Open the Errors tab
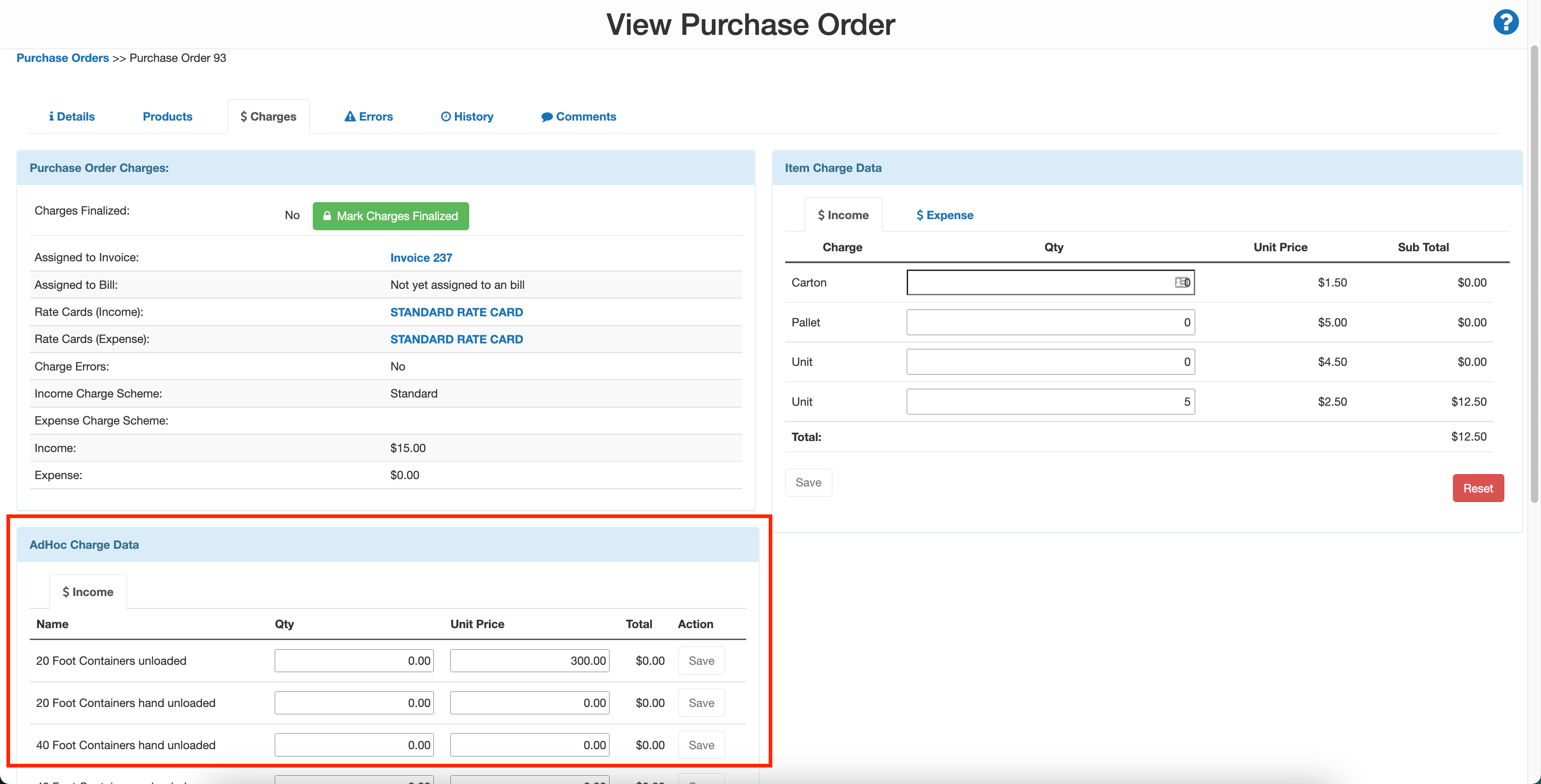Viewport: 1541px width, 784px height. pos(368,116)
